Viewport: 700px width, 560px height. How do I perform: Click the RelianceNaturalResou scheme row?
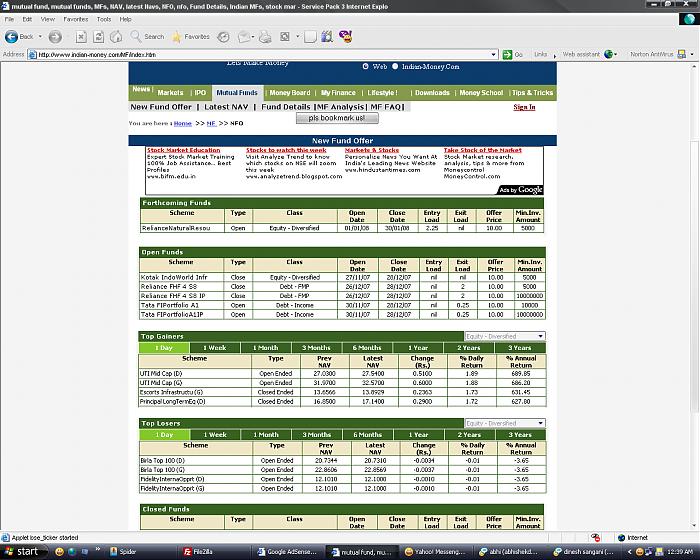(342, 228)
